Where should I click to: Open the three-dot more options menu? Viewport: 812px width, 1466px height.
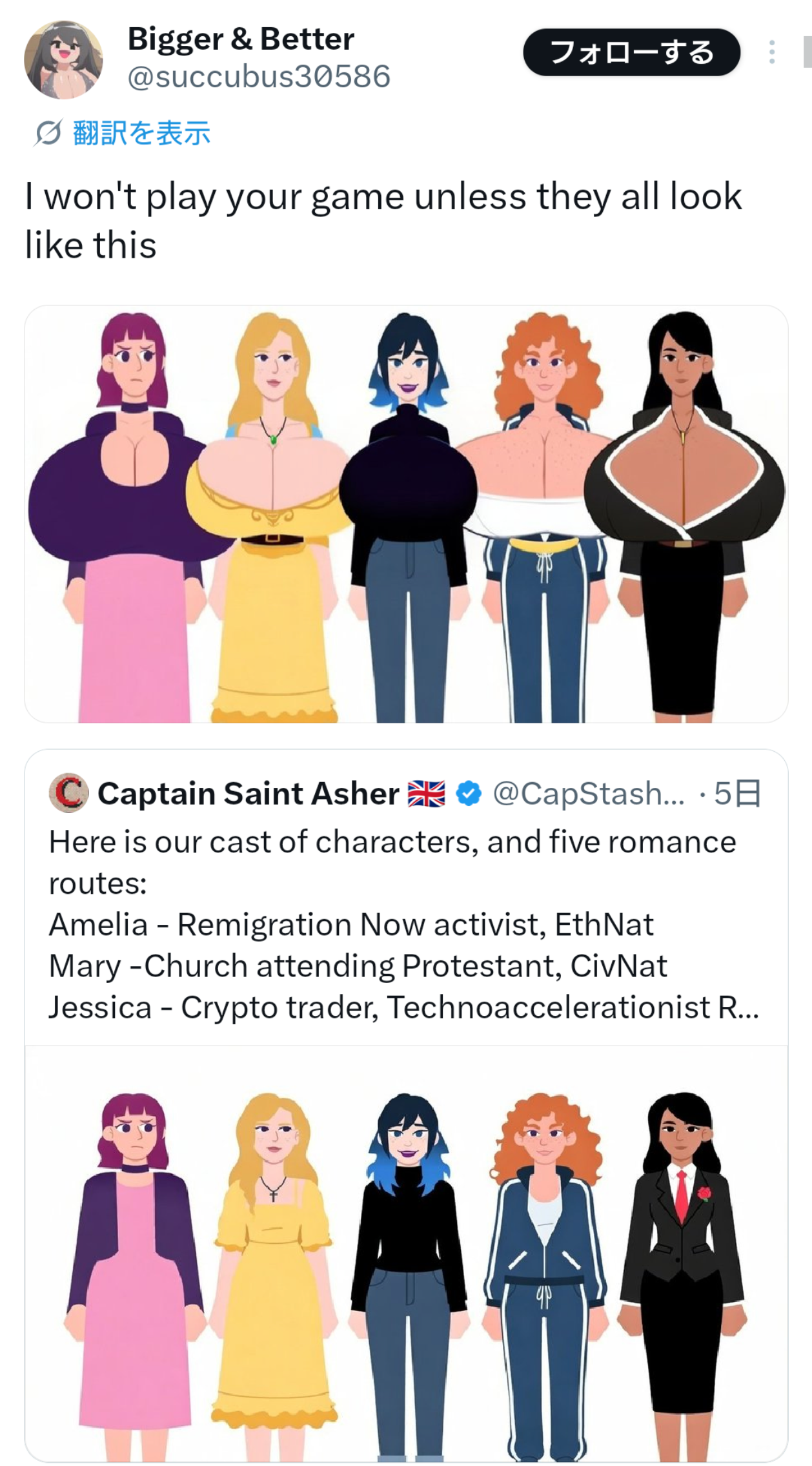point(771,52)
